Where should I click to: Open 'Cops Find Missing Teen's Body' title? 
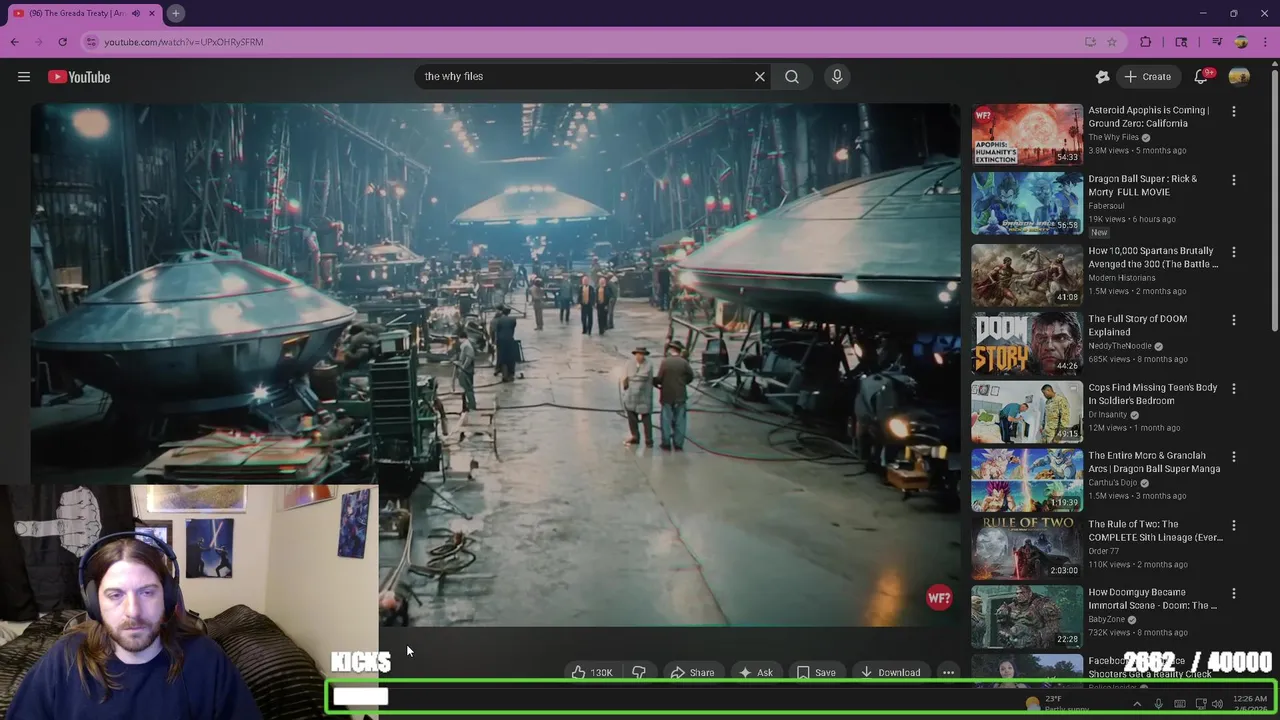1153,394
